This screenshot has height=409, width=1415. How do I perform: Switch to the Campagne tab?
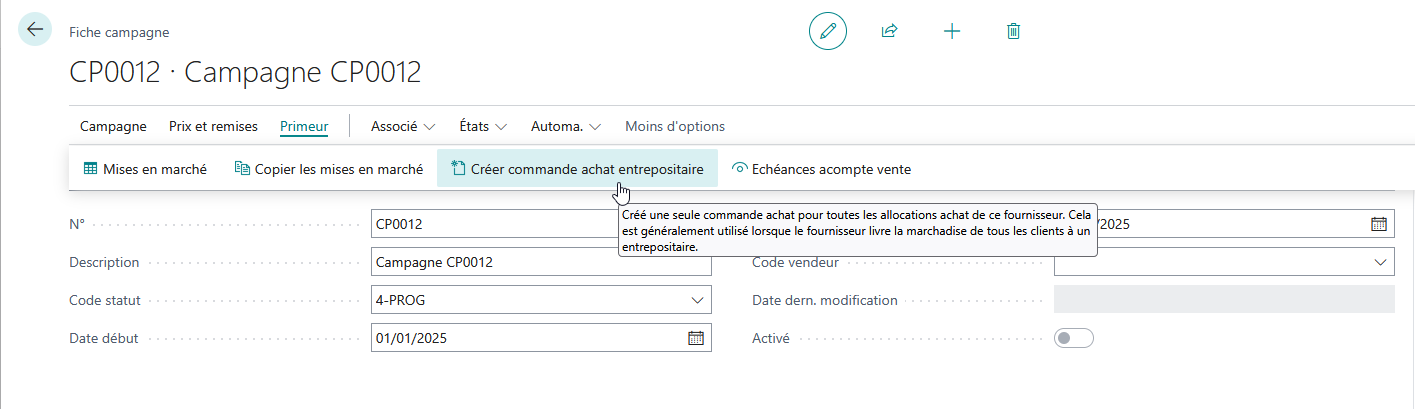pos(113,126)
